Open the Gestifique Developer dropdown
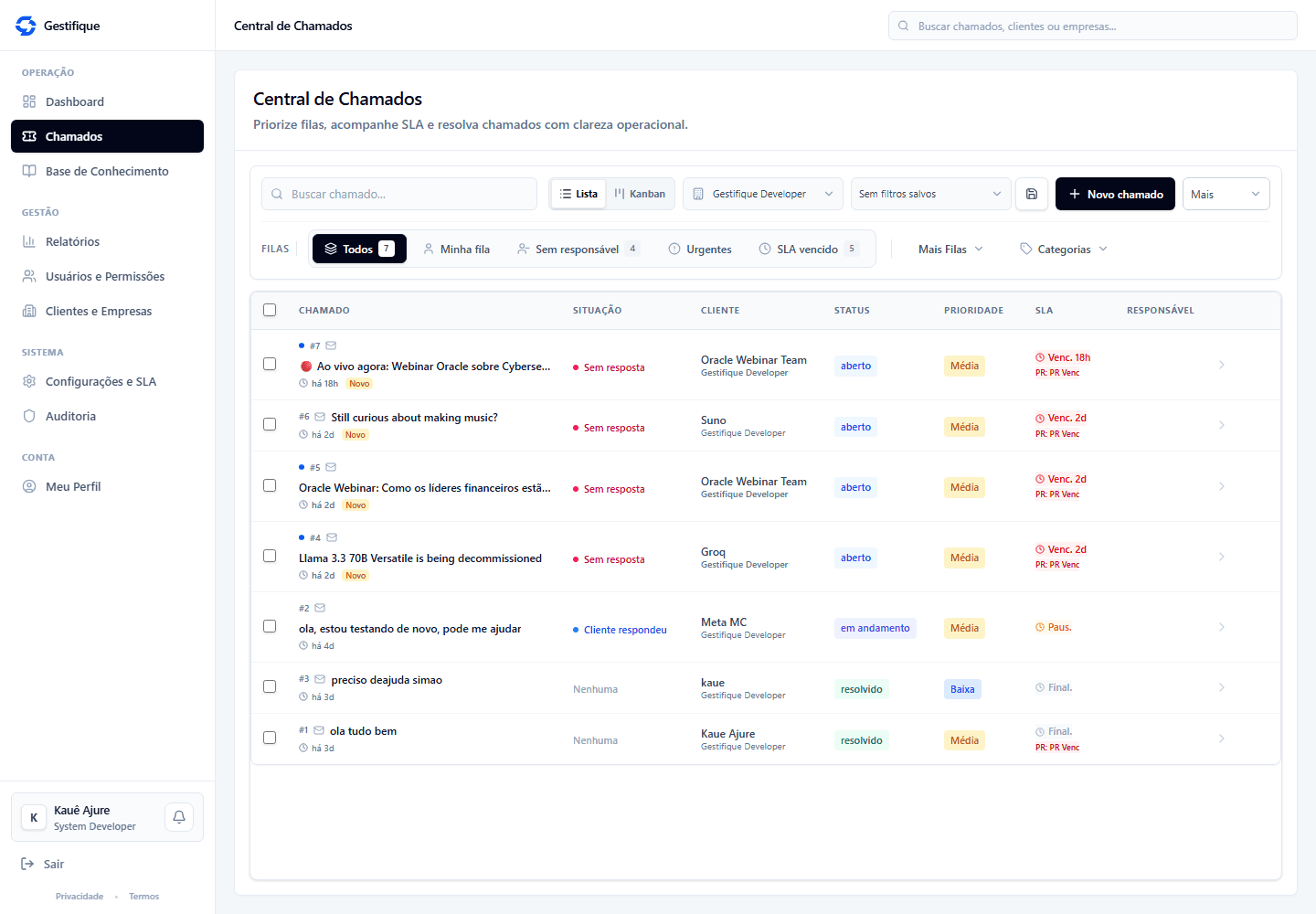The height and width of the screenshot is (914, 1316). coord(763,194)
